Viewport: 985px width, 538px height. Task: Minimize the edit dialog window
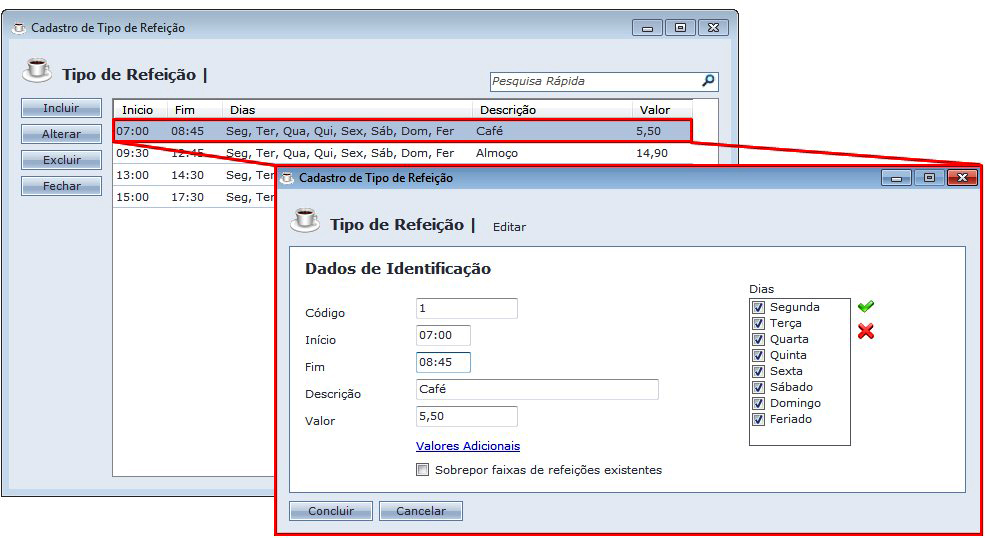point(896,178)
